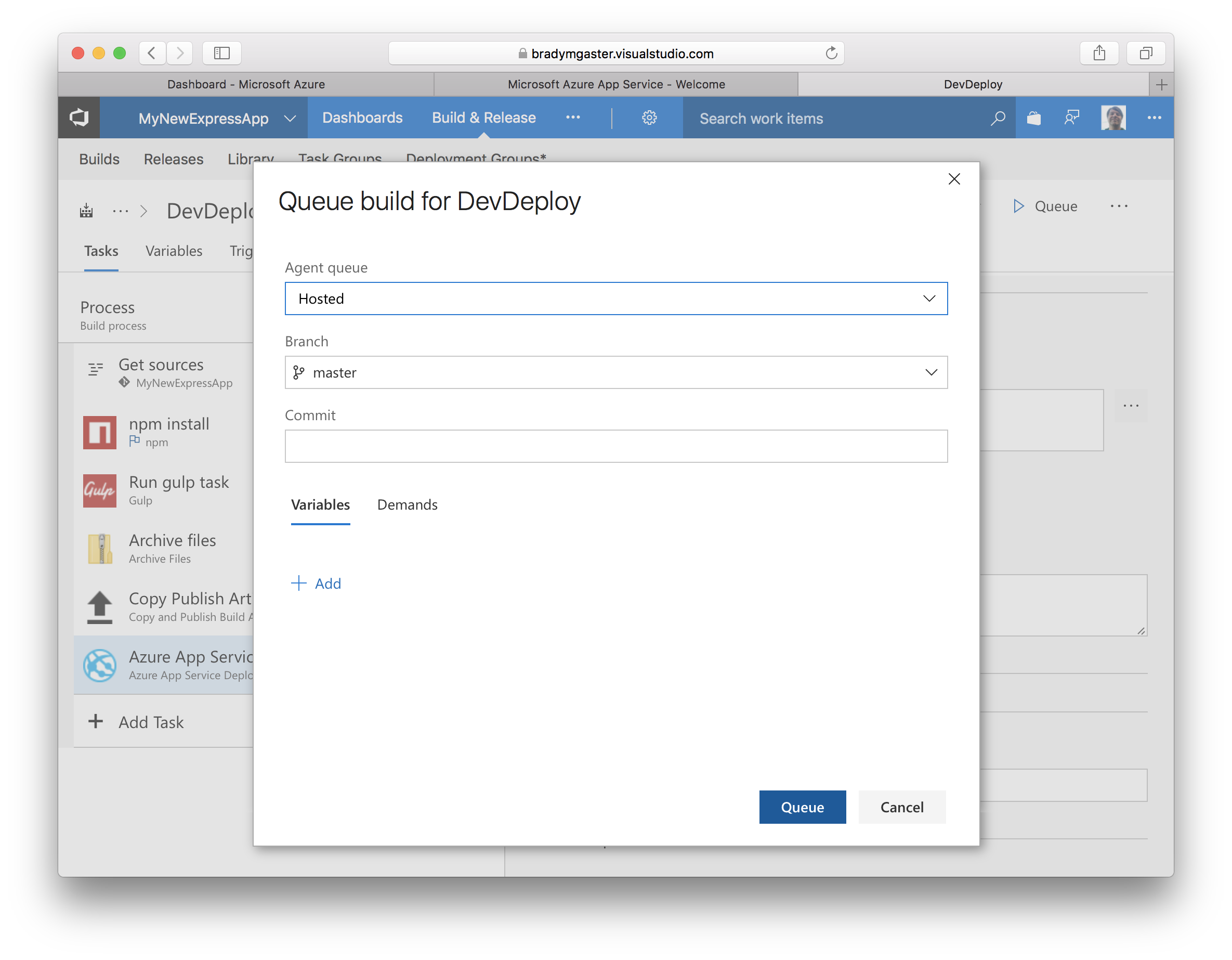Open the Branch master dropdown
The width and height of the screenshot is (1232, 960).
tap(616, 372)
